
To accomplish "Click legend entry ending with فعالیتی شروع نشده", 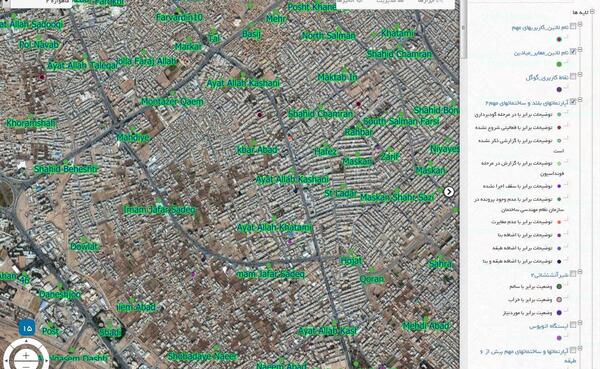I will click(514, 127).
